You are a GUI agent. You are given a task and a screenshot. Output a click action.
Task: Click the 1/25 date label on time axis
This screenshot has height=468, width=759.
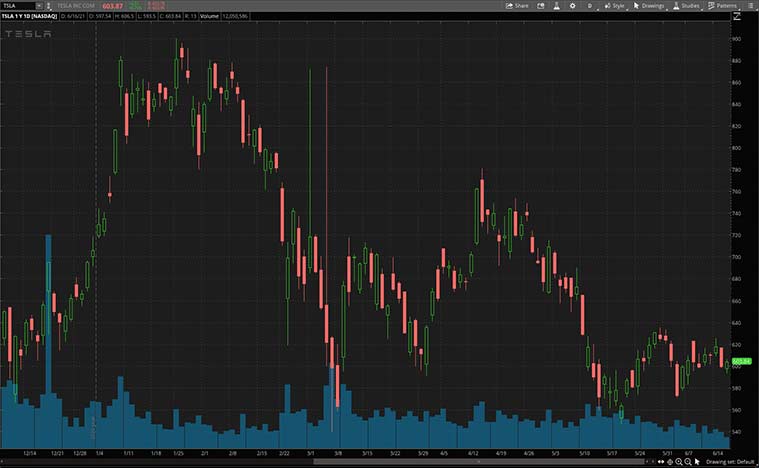(x=179, y=453)
